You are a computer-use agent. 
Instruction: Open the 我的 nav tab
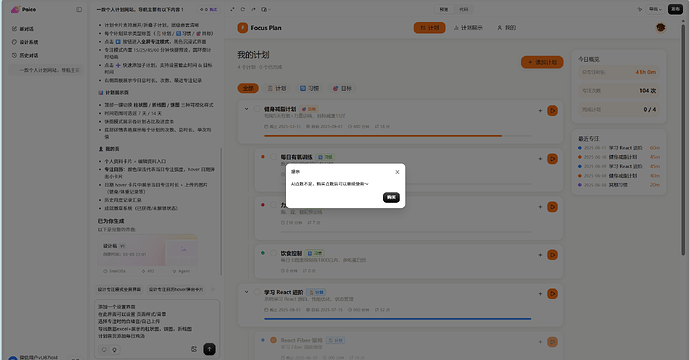tap(506, 28)
